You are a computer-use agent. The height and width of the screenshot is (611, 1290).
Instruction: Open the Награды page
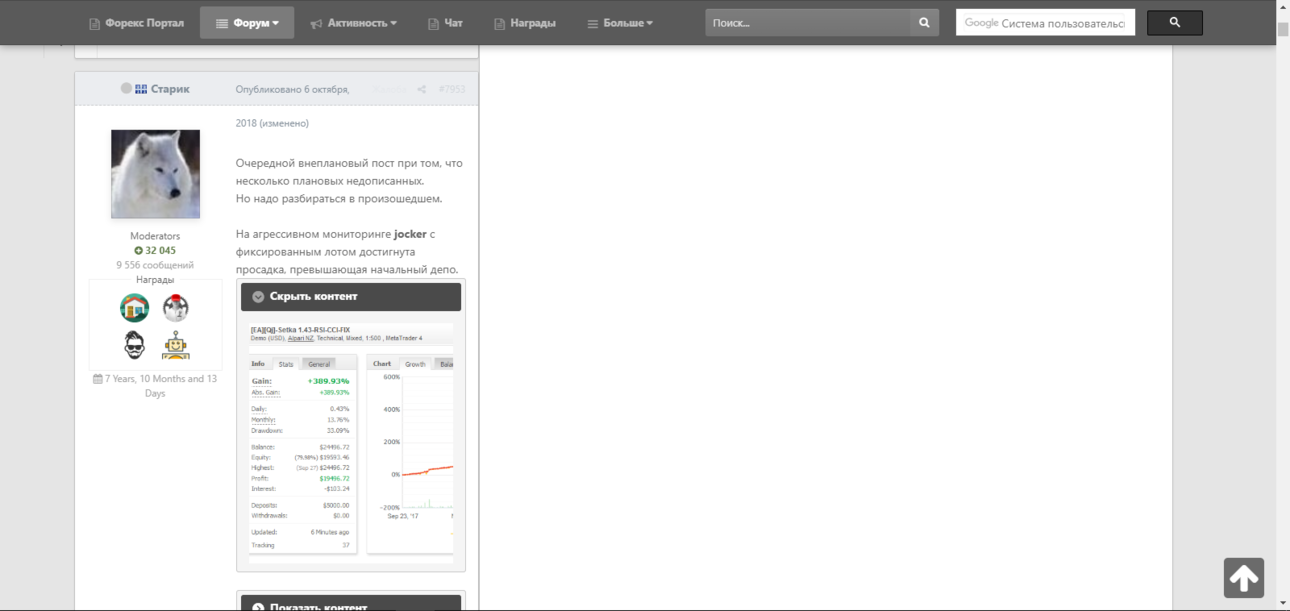pos(525,23)
